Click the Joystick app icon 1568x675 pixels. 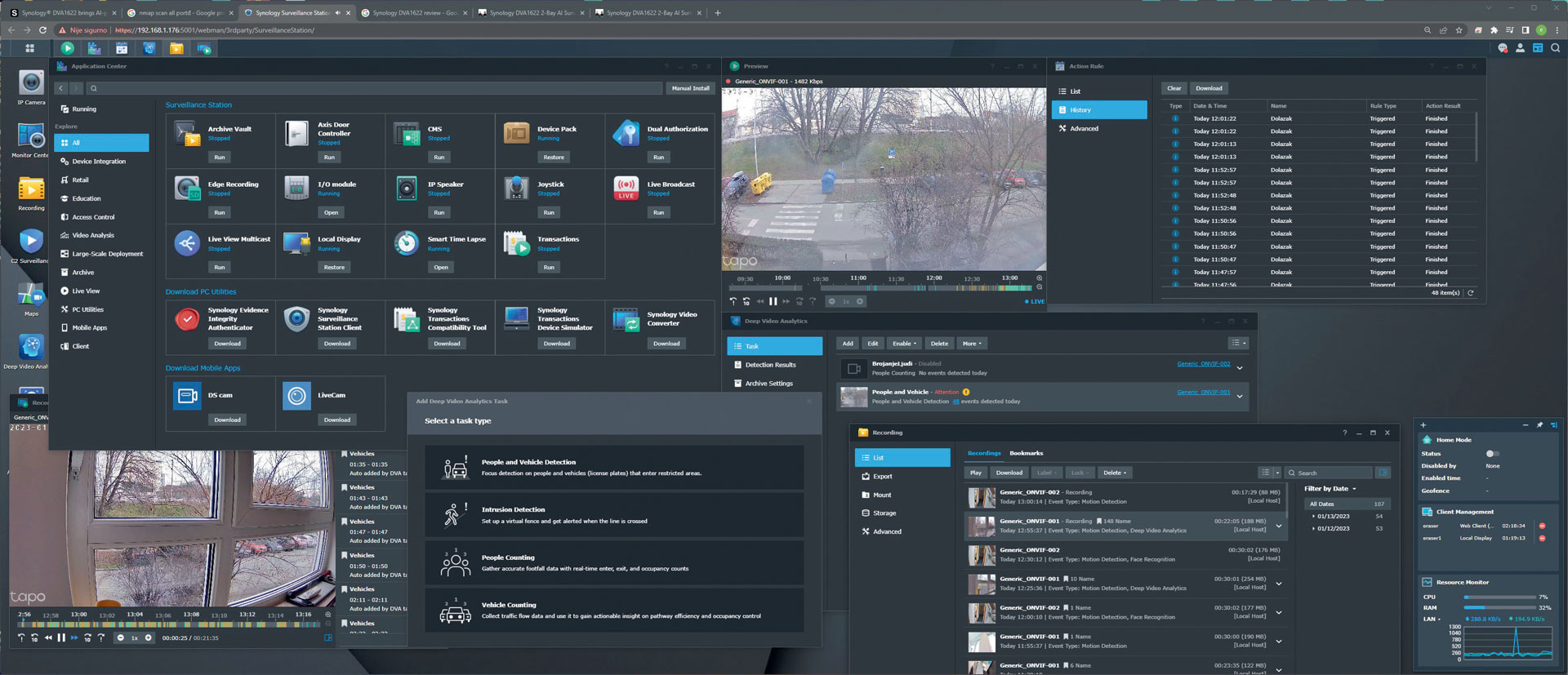pyautogui.click(x=516, y=189)
